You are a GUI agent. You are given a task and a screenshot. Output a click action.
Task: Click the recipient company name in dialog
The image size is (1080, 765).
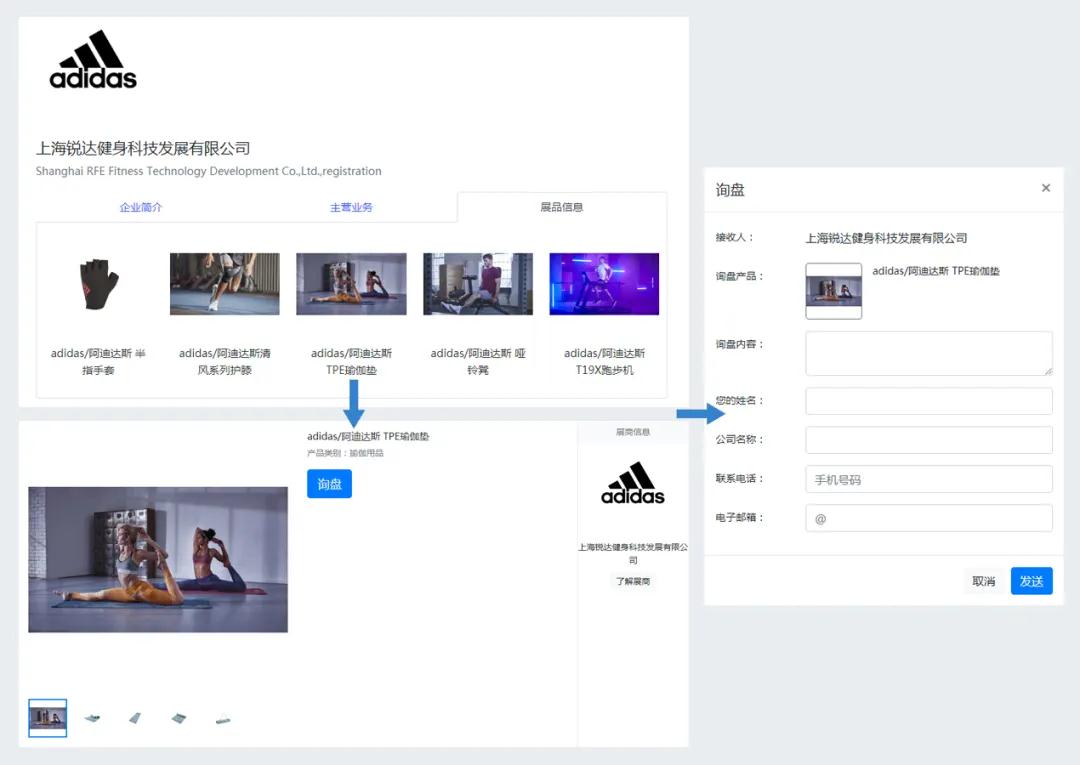pos(886,238)
